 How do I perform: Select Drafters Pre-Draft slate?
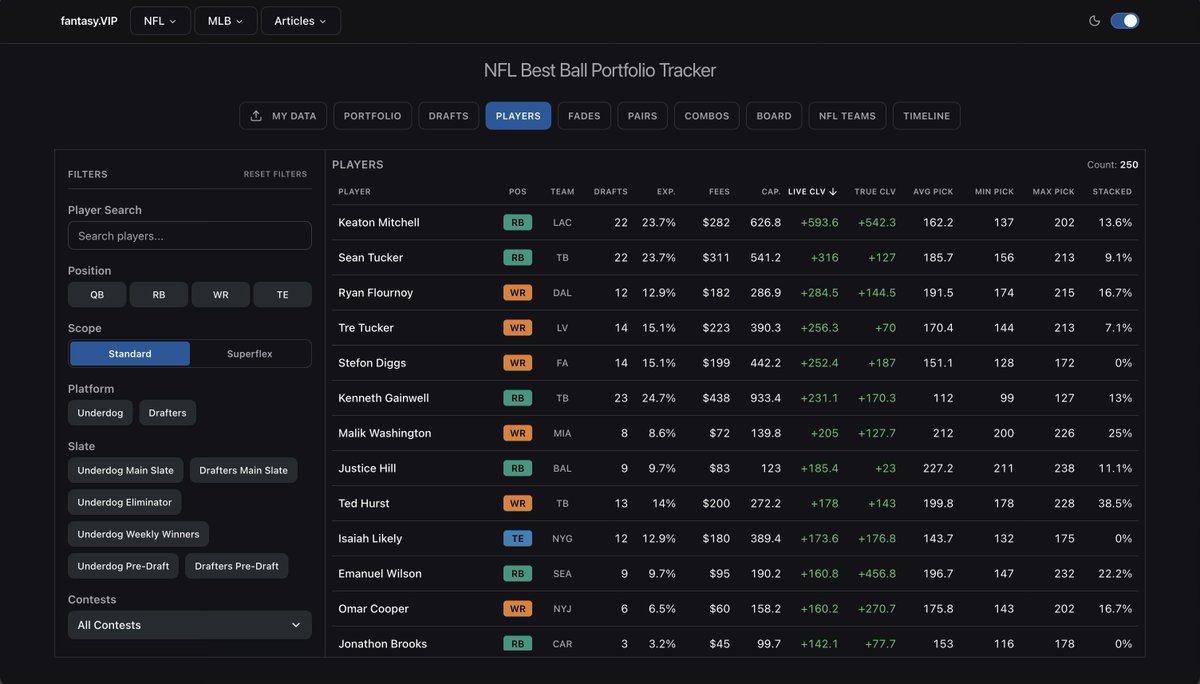click(x=237, y=566)
